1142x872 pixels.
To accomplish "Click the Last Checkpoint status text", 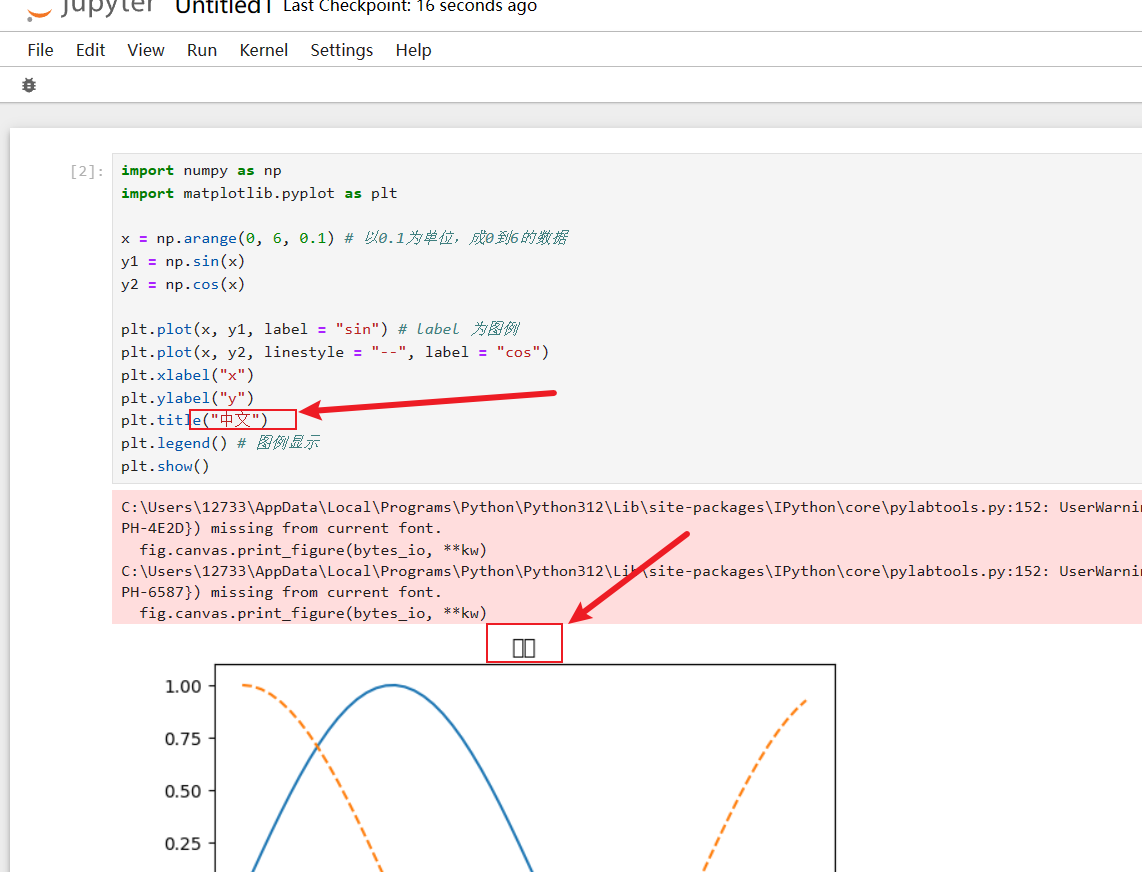I will coord(410,7).
